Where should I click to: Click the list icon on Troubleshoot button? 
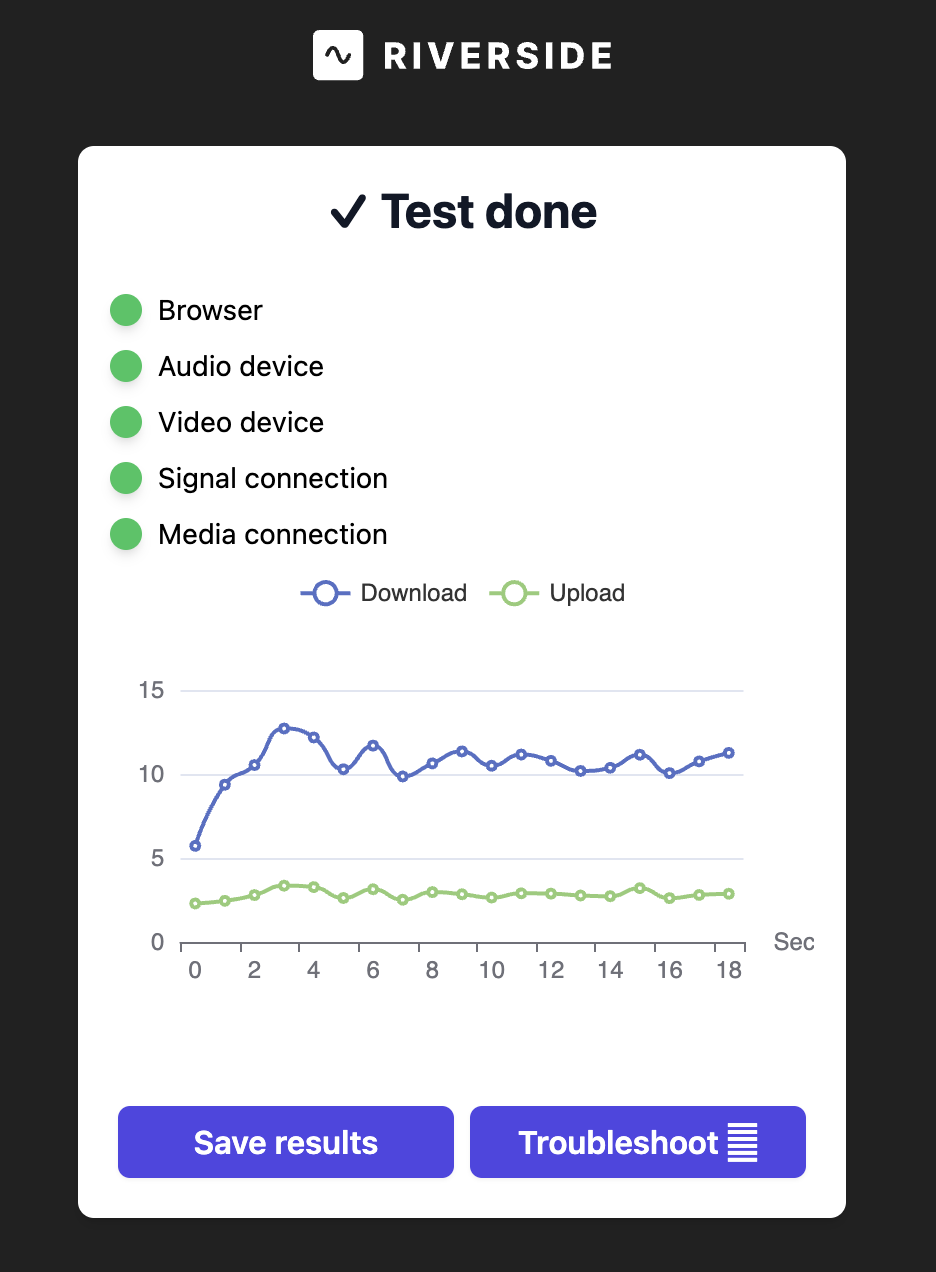(742, 1142)
